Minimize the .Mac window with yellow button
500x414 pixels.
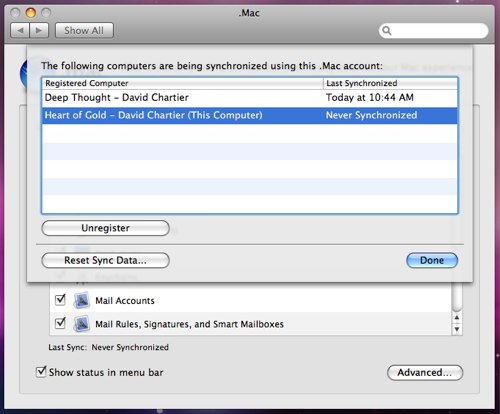pos(31,13)
